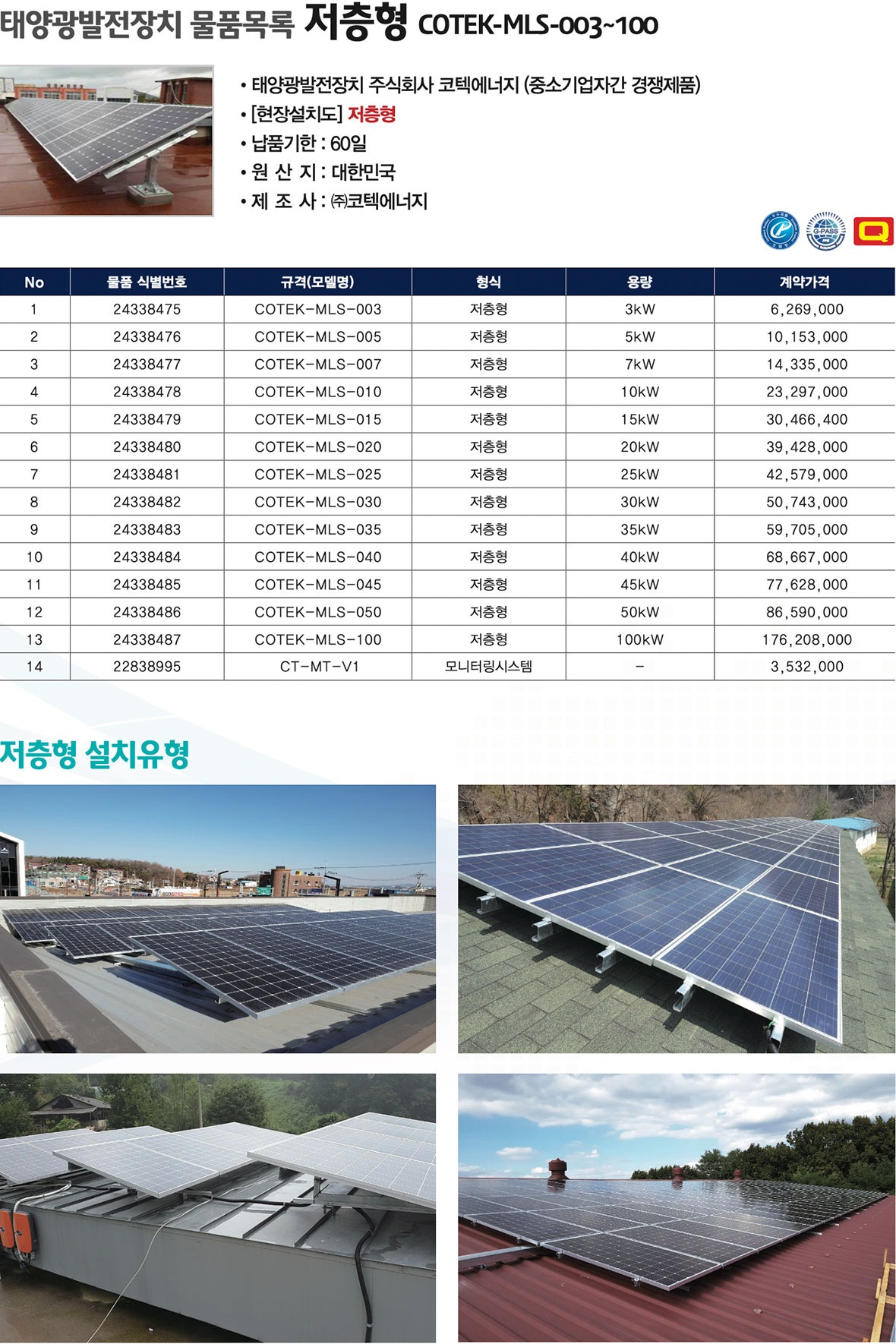The width and height of the screenshot is (896, 1344).
Task: Select identification number 24338476
Action: pyautogui.click(x=147, y=336)
